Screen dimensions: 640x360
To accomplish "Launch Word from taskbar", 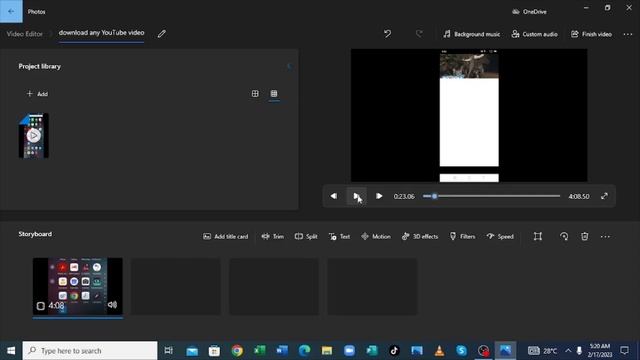I will pos(282,351).
